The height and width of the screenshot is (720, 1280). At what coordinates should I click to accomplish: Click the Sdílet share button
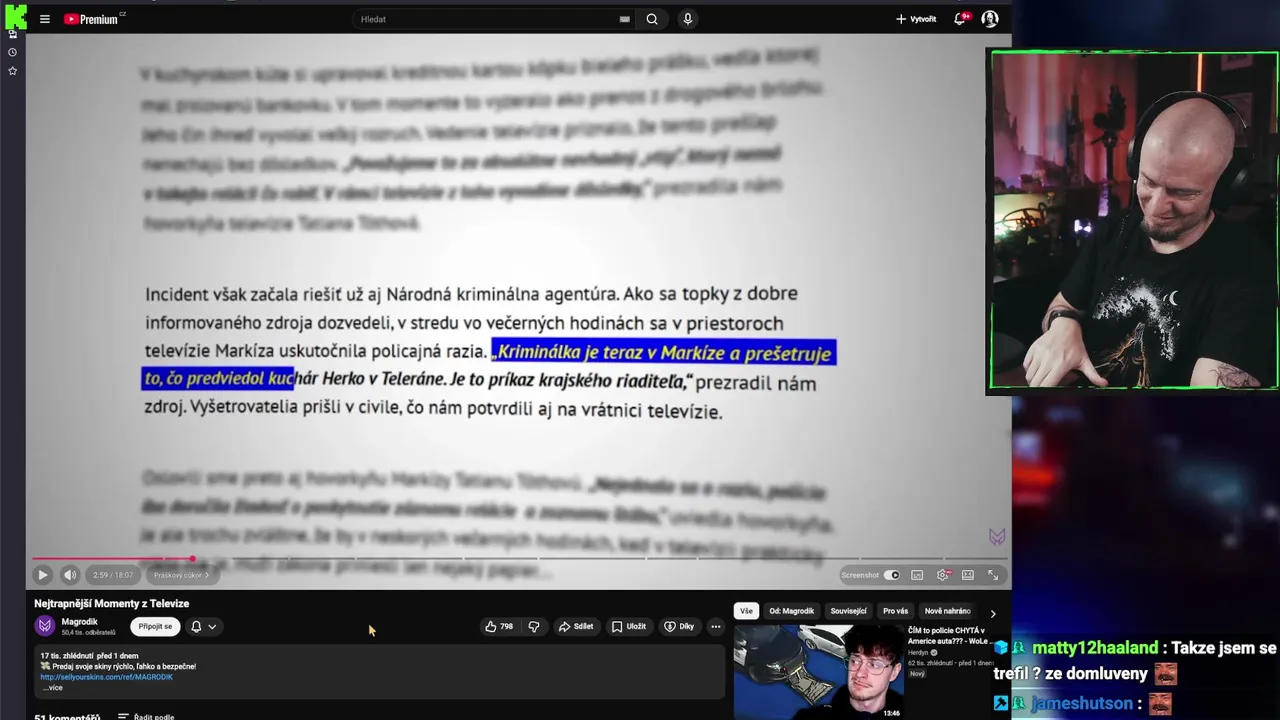(x=576, y=627)
